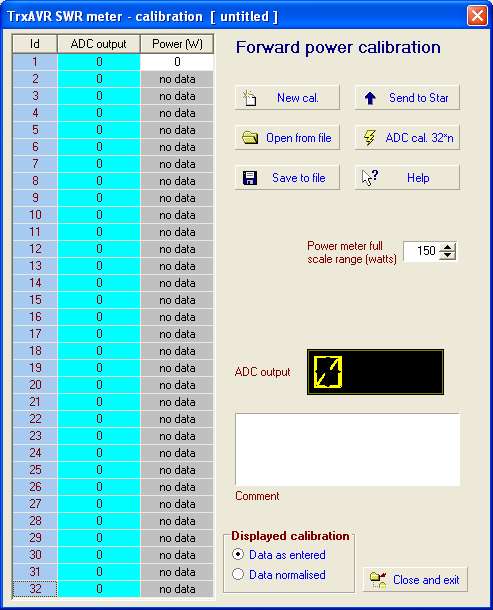The width and height of the screenshot is (493, 610).
Task: Increase the power meter full scale range
Action: click(x=447, y=247)
